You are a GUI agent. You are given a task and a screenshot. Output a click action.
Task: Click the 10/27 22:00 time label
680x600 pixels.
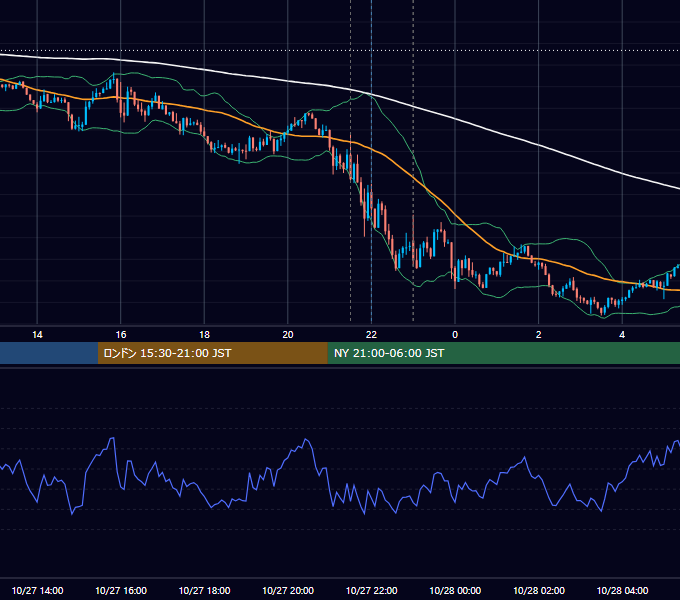(371, 590)
